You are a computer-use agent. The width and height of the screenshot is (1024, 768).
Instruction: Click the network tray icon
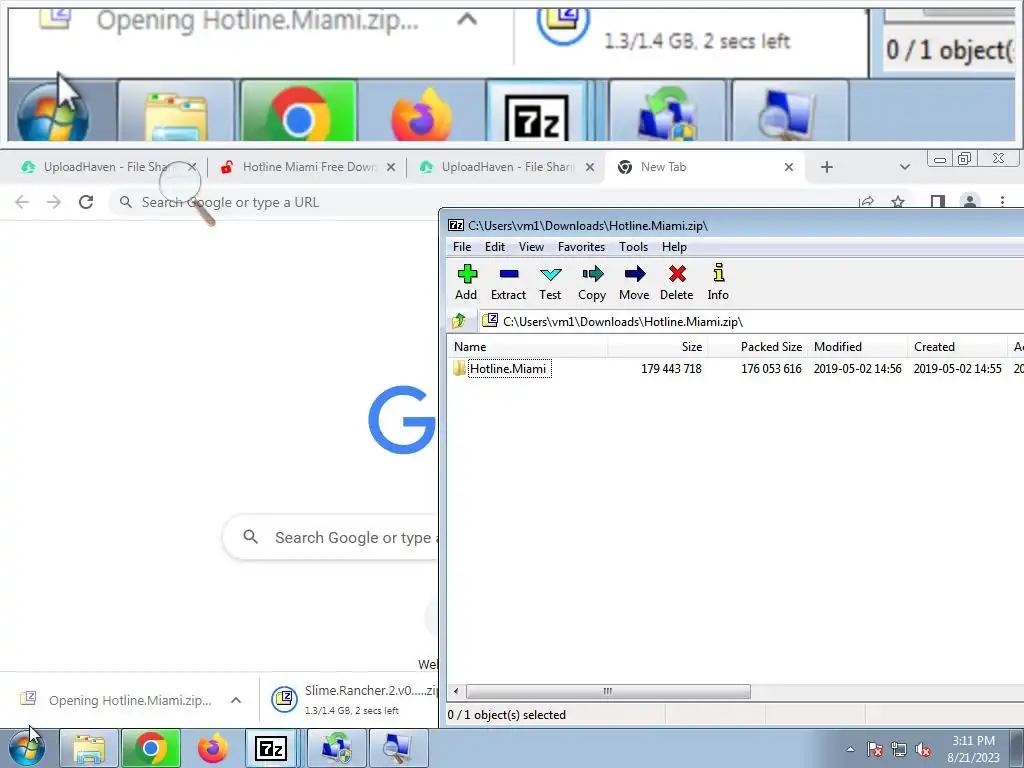point(899,749)
